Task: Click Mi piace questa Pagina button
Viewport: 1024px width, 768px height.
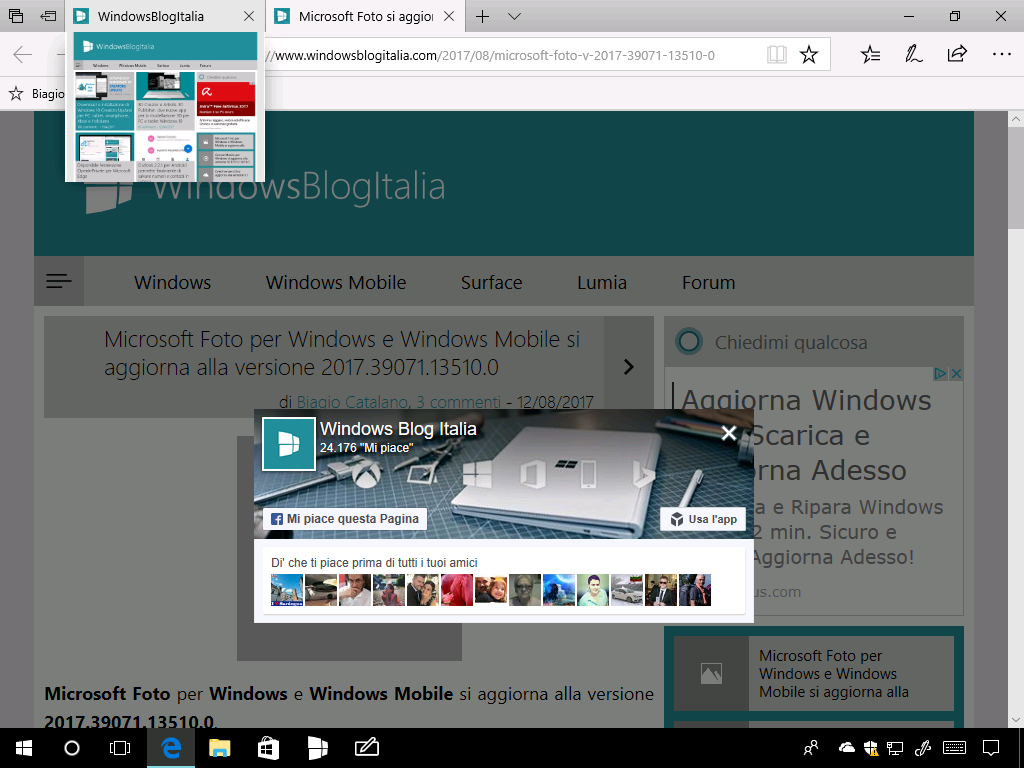Action: [345, 519]
